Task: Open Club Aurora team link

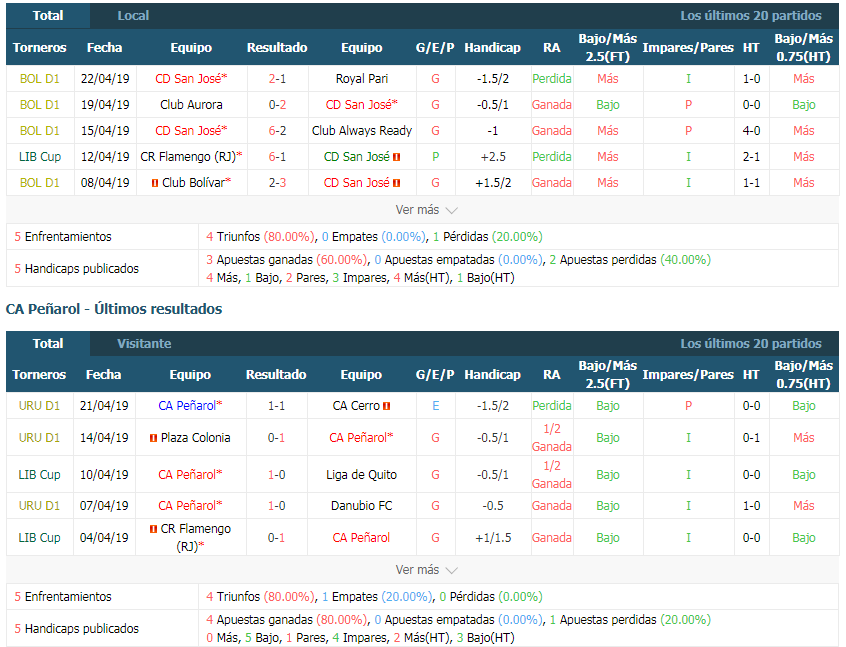Action: [x=191, y=105]
